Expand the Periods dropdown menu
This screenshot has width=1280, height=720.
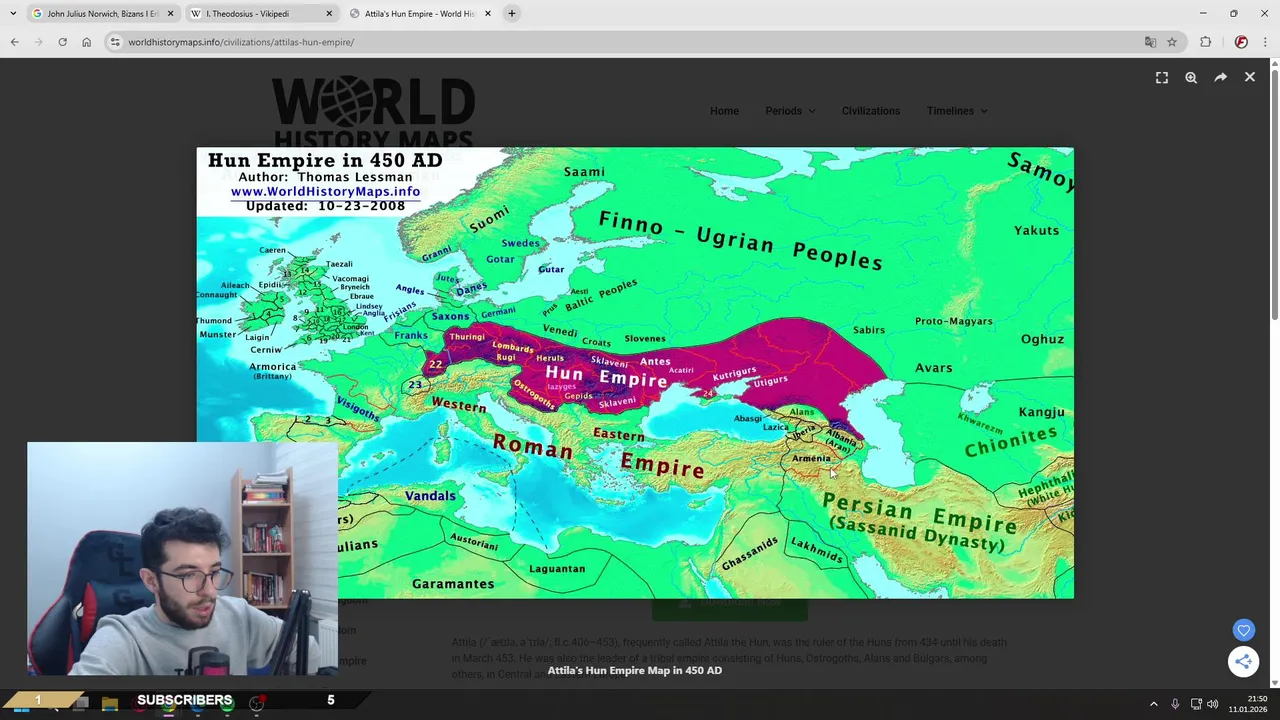coord(790,111)
